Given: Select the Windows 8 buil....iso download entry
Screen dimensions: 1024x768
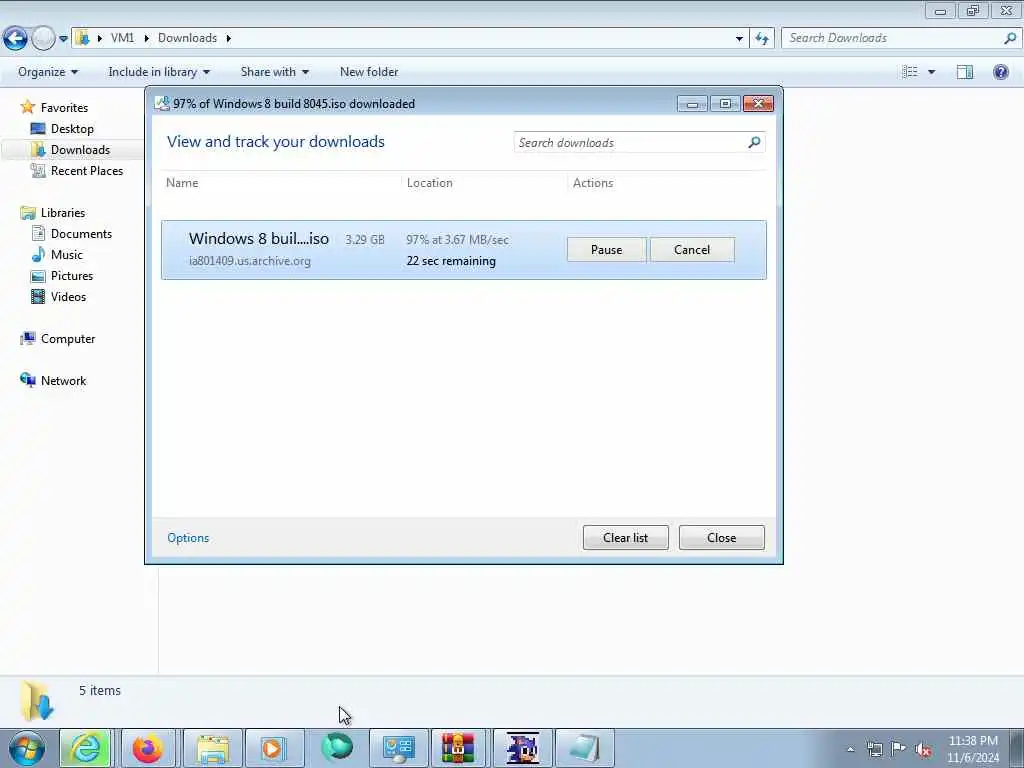Looking at the screenshot, I should [464, 249].
